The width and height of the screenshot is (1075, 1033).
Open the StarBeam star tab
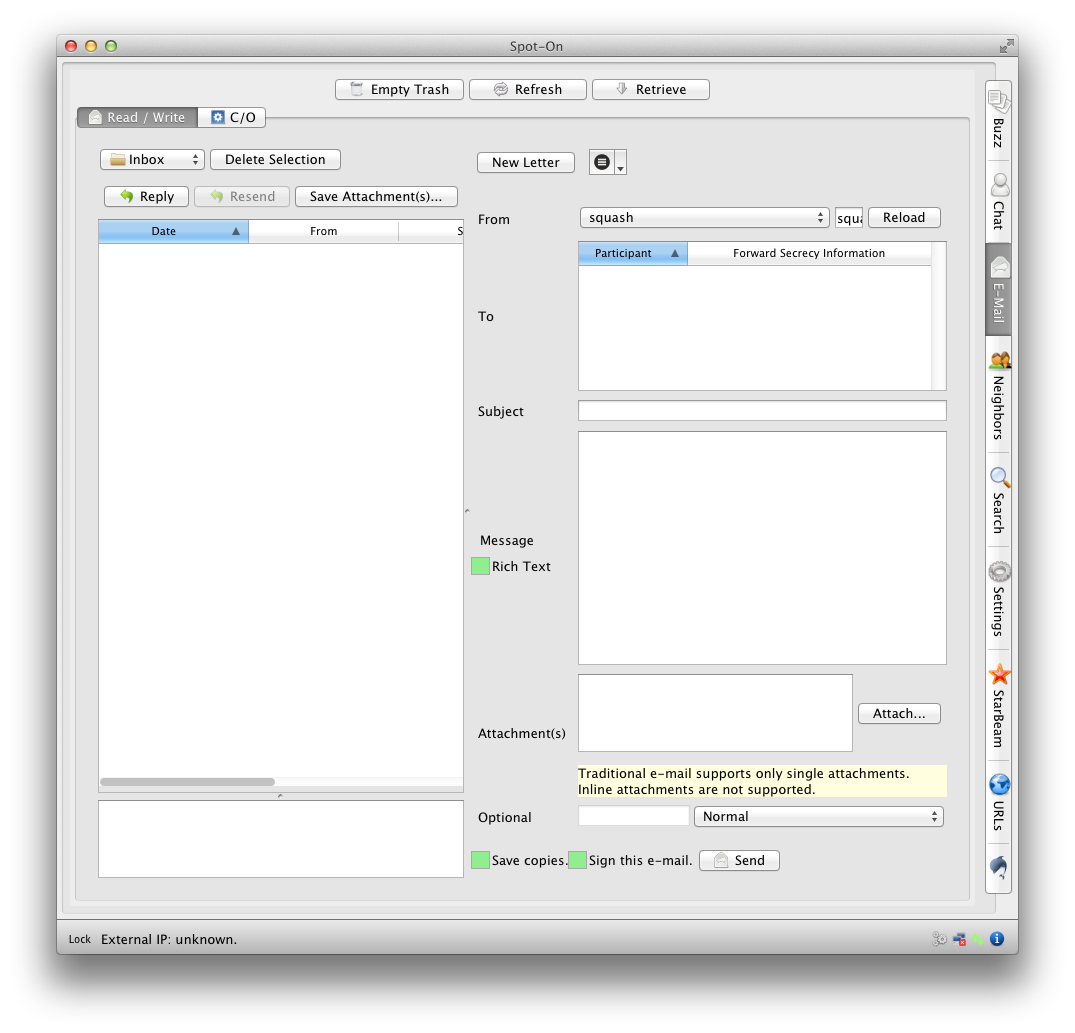(998, 704)
